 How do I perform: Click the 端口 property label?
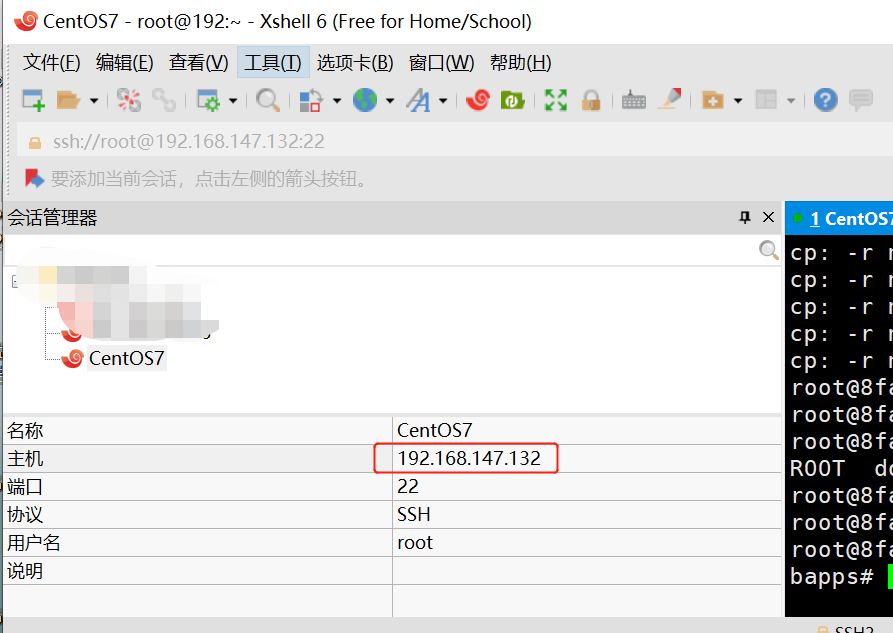(25, 486)
